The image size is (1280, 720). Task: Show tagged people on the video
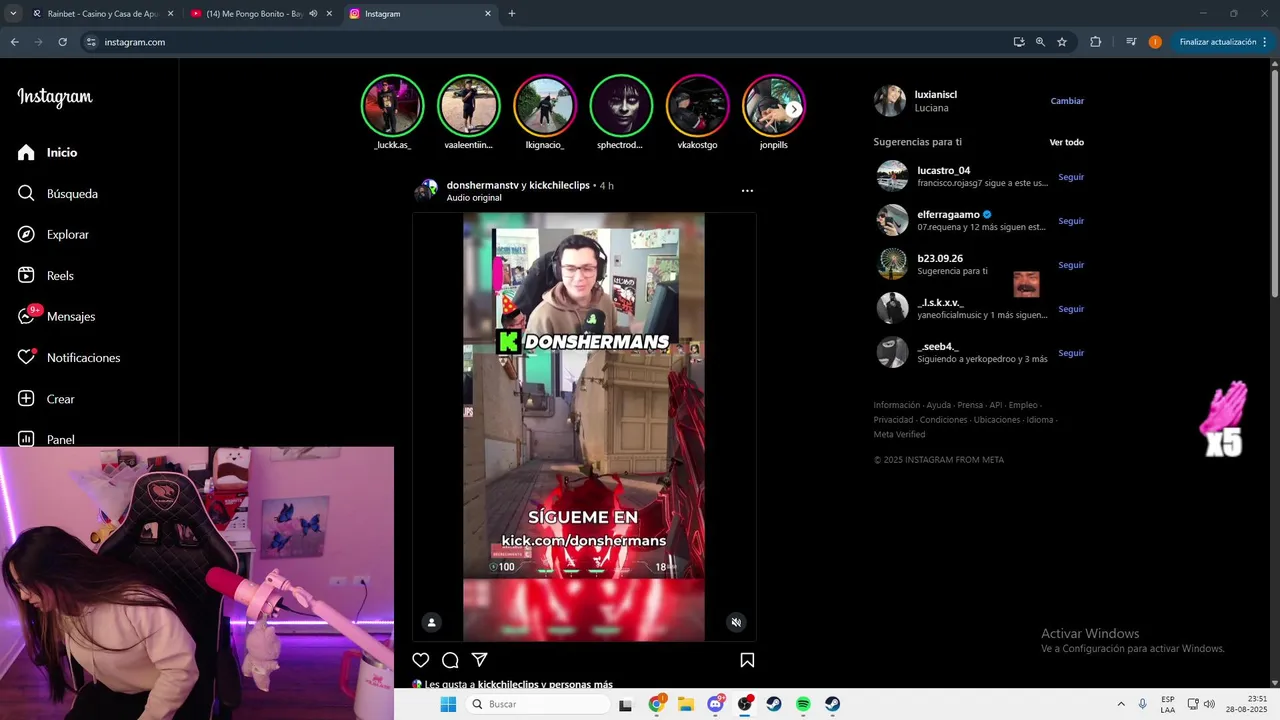[432, 622]
